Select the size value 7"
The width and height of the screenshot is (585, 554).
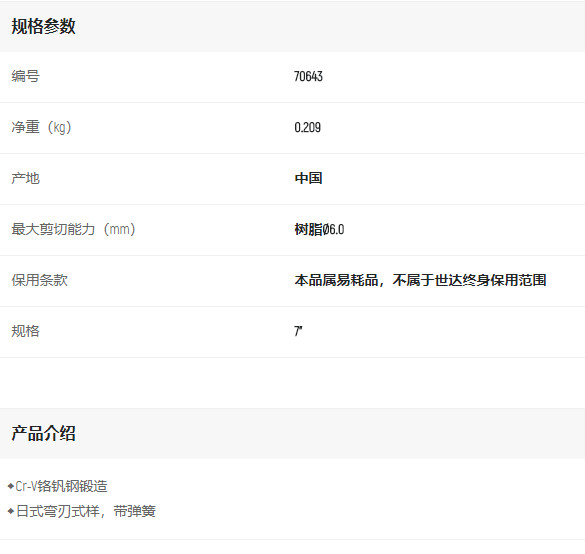click(x=298, y=331)
